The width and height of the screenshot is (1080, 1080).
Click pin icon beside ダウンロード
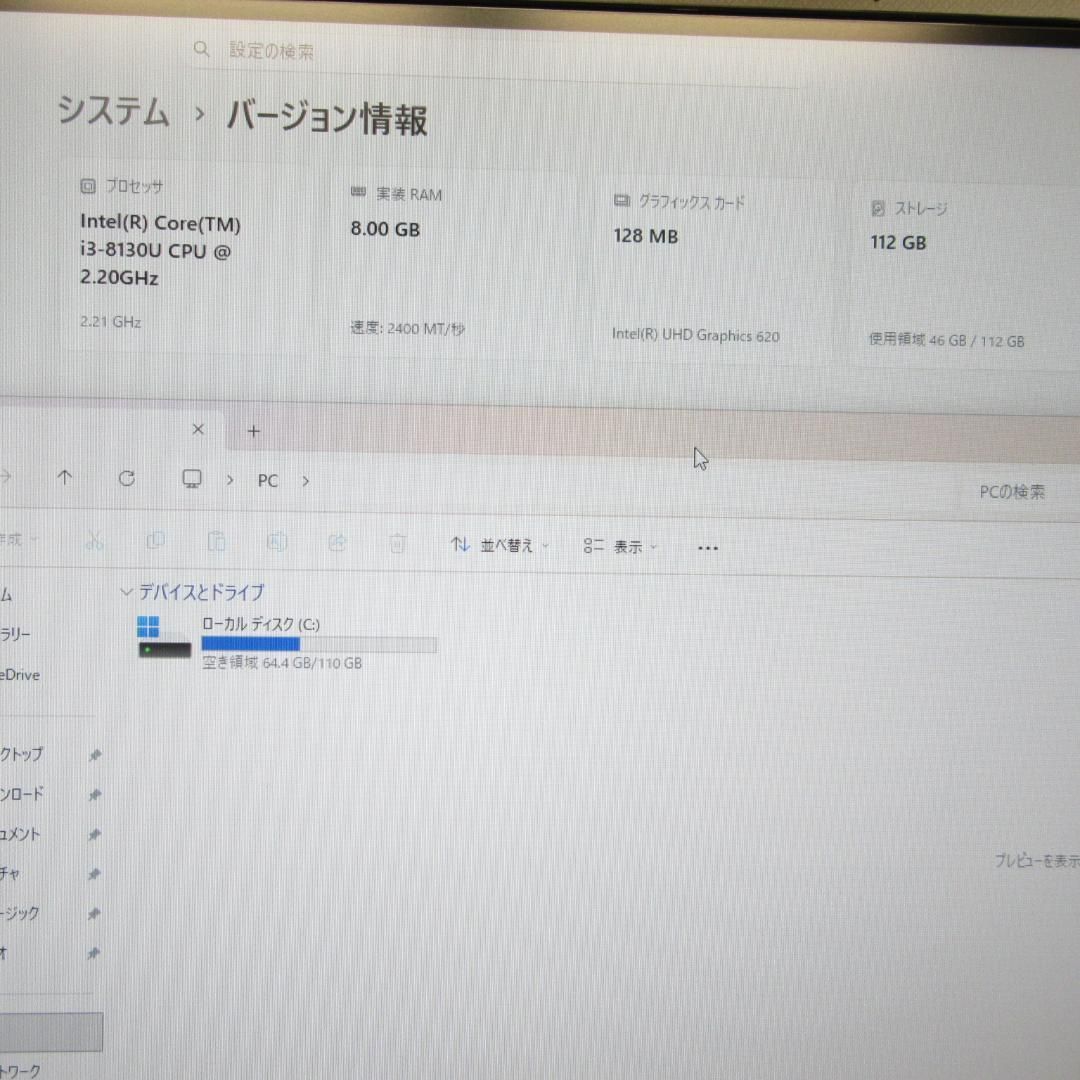[95, 795]
